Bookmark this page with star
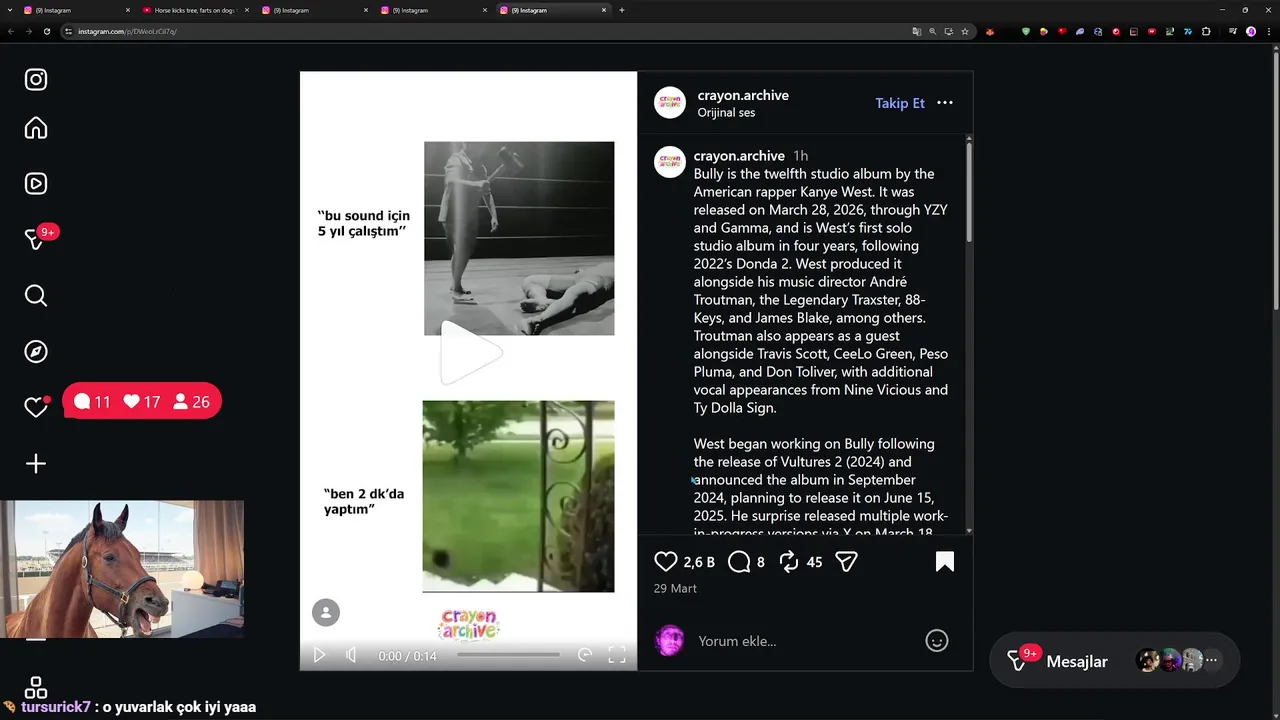This screenshot has width=1280, height=720. tap(965, 31)
